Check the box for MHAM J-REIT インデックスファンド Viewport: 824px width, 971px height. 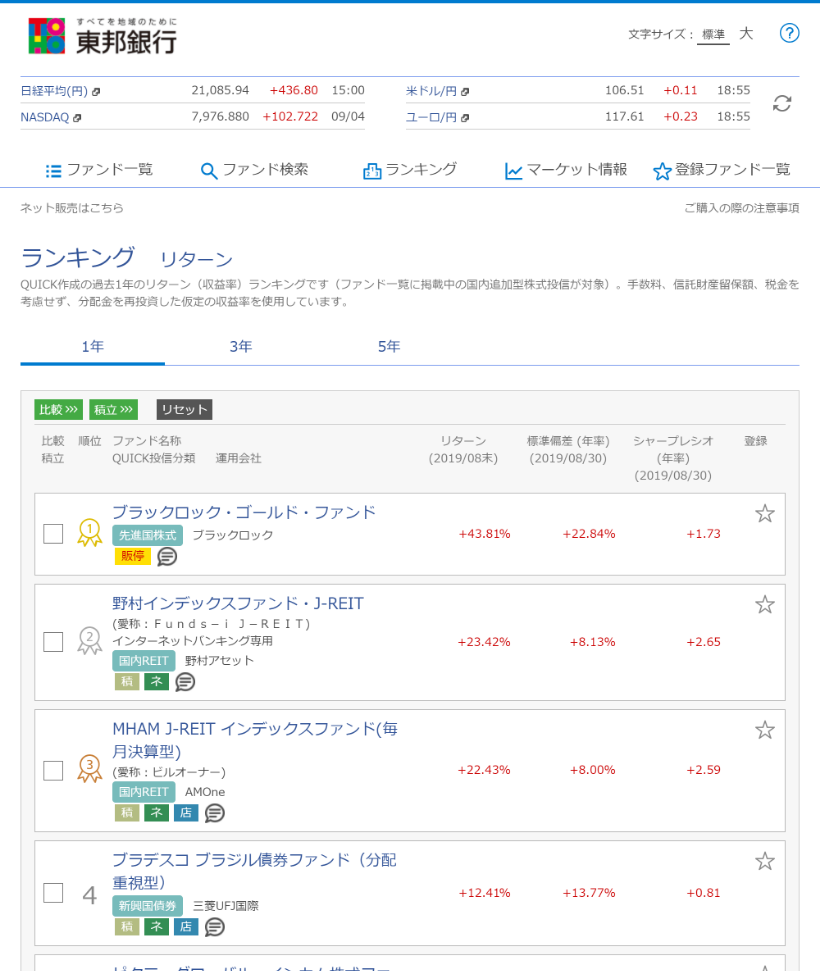click(x=53, y=771)
